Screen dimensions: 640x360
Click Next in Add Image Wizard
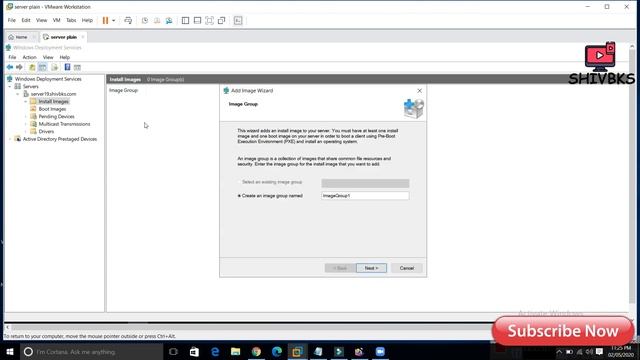(x=371, y=268)
